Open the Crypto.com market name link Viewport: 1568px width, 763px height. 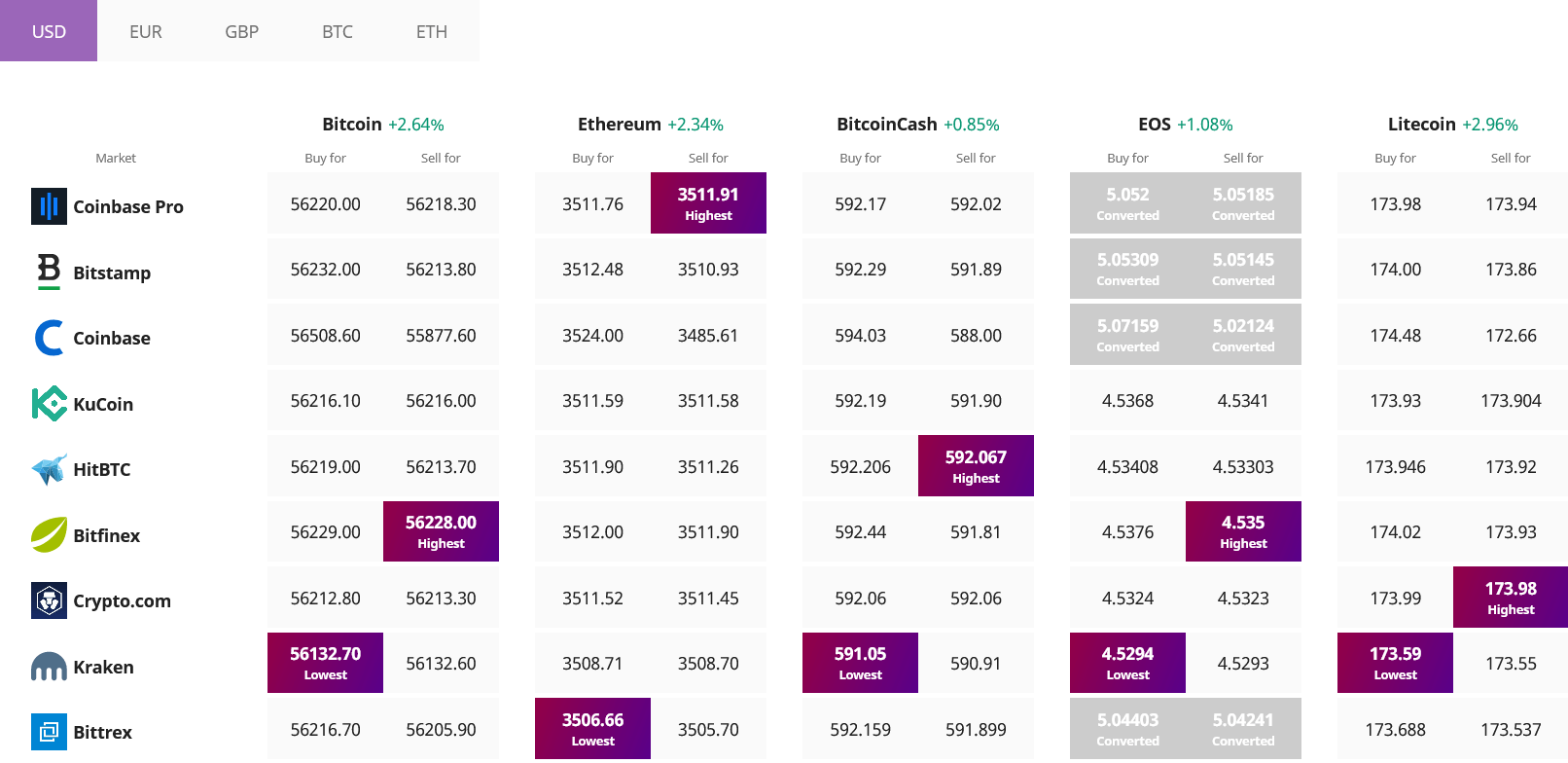[x=123, y=600]
